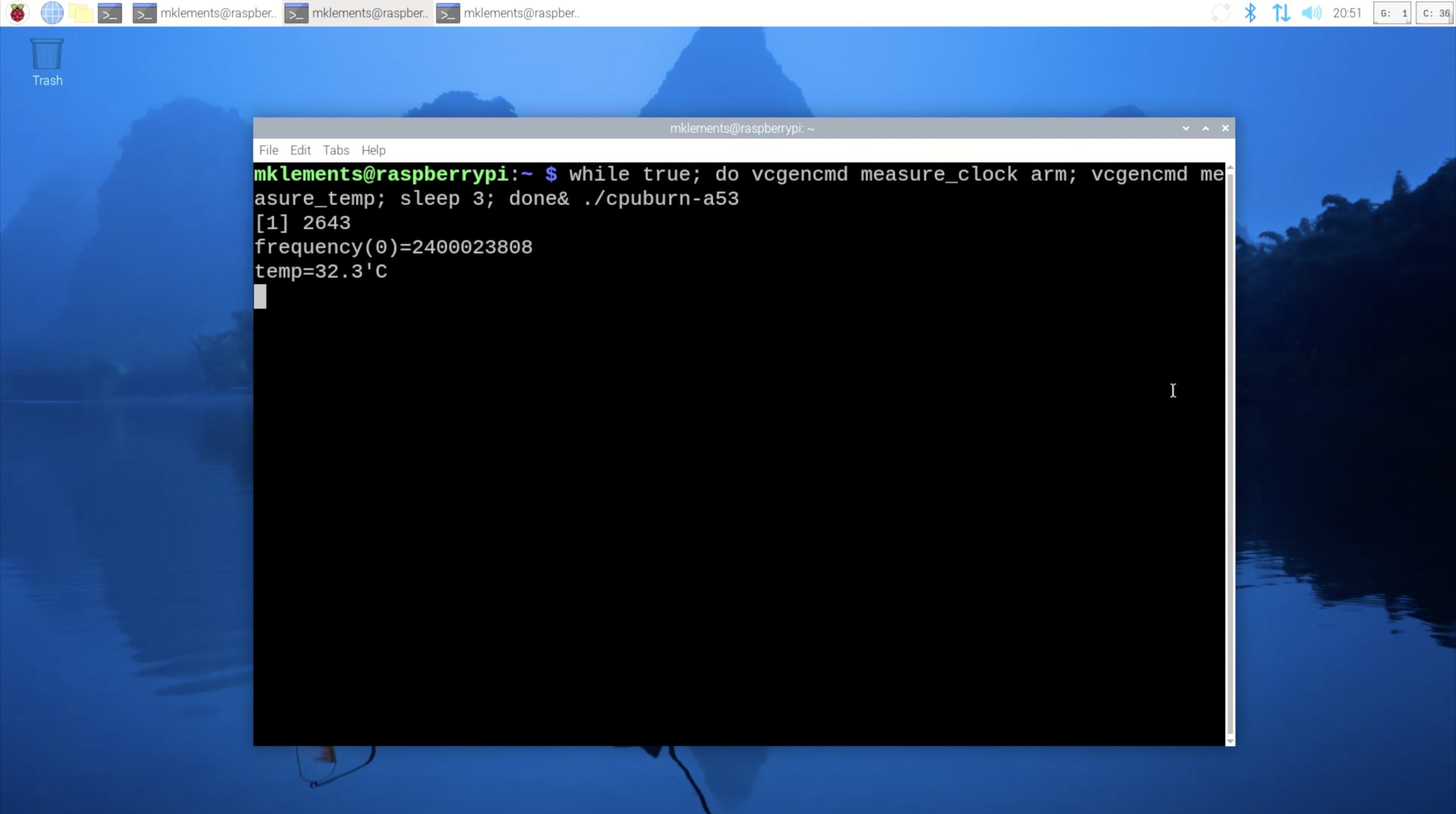Switch to first mklements terminal taskbar button
This screenshot has width=1456, height=814.
(x=205, y=13)
